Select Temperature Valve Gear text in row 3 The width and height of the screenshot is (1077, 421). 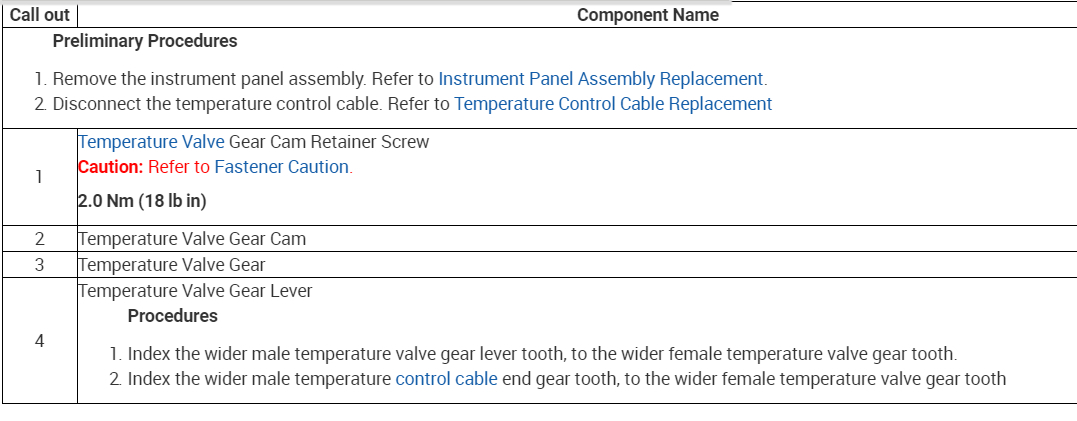[x=172, y=265]
